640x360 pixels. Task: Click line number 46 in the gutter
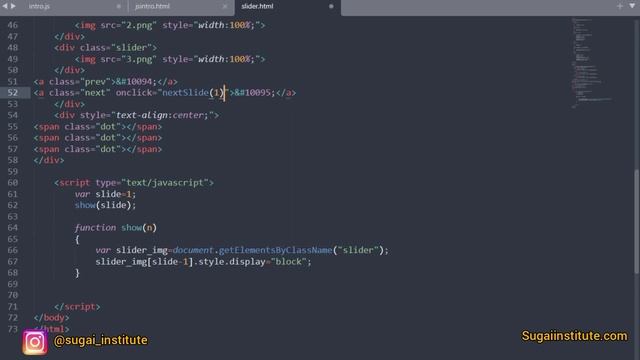point(13,25)
